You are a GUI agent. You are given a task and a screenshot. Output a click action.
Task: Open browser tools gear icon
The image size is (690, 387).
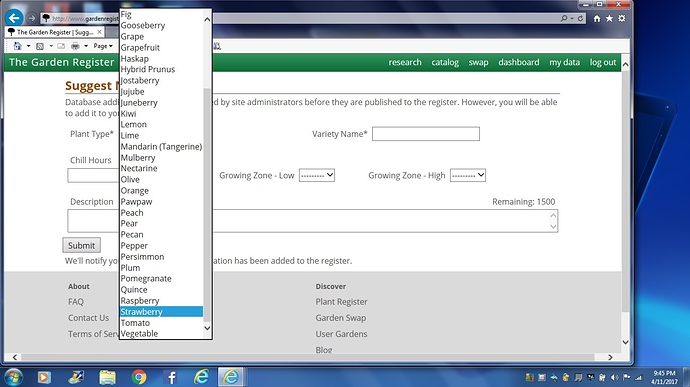click(621, 18)
